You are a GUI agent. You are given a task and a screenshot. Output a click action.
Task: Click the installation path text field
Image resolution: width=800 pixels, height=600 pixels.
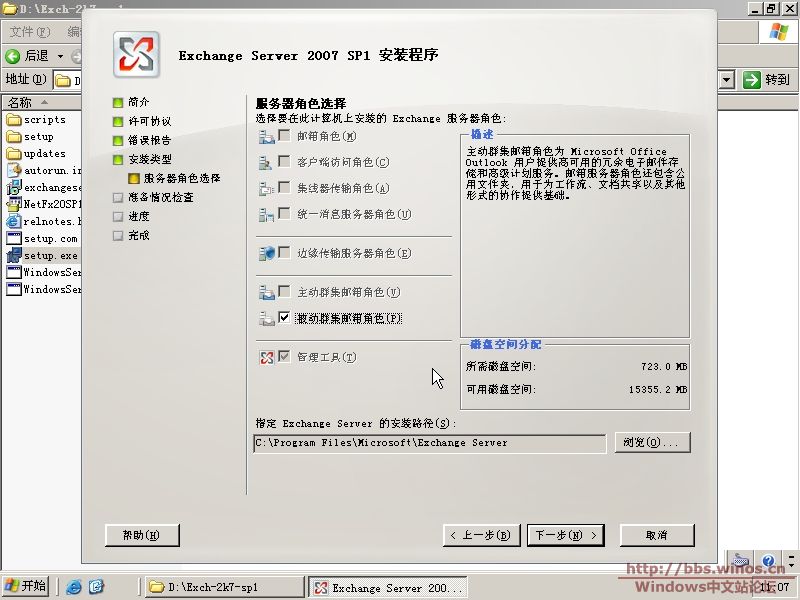click(x=430, y=442)
